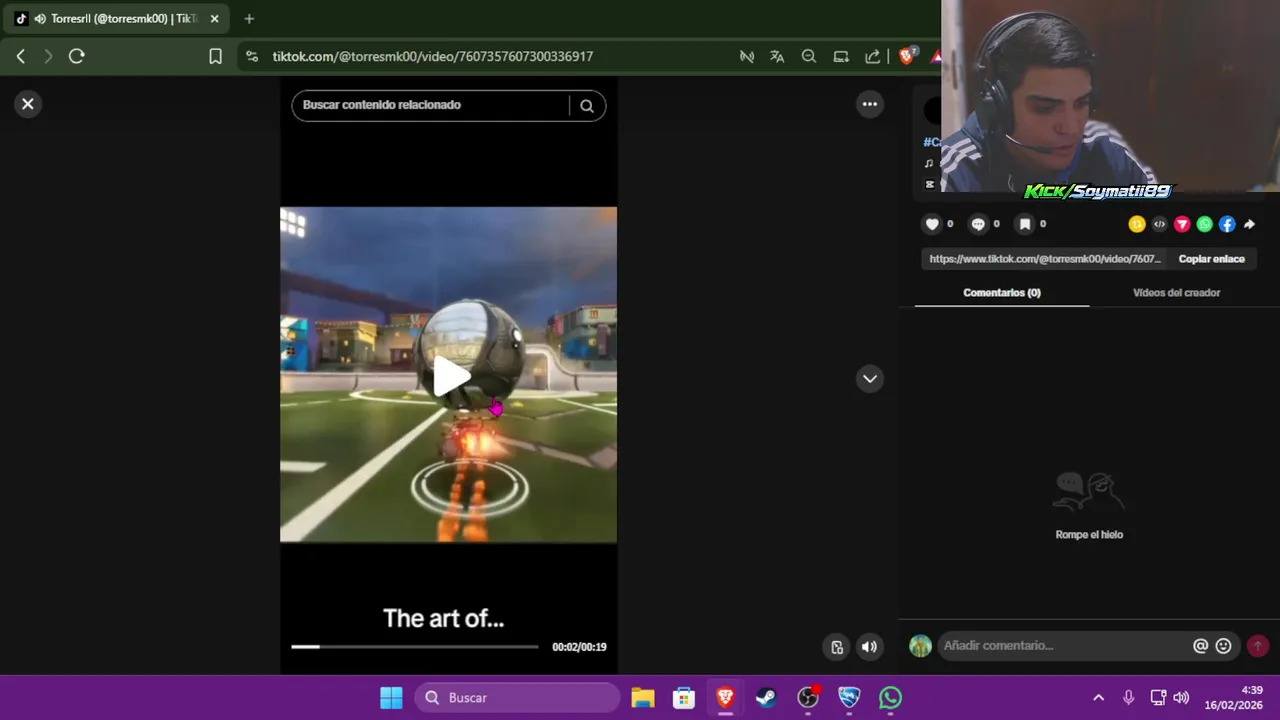Open system volume tray icon
The width and height of the screenshot is (1280, 720).
coord(1181,698)
